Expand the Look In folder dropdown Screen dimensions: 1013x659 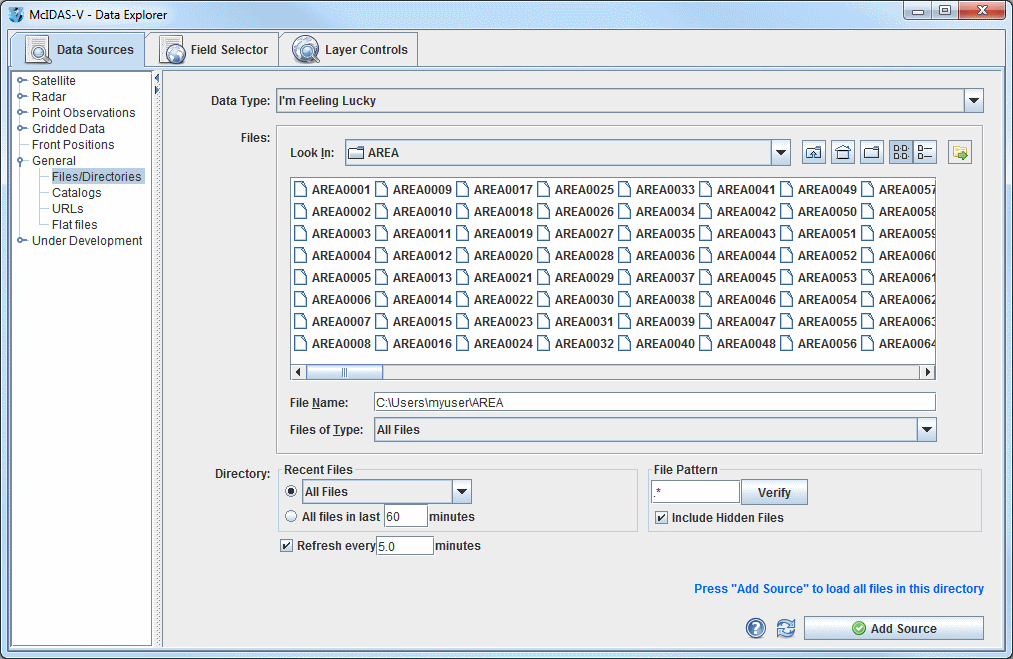780,153
